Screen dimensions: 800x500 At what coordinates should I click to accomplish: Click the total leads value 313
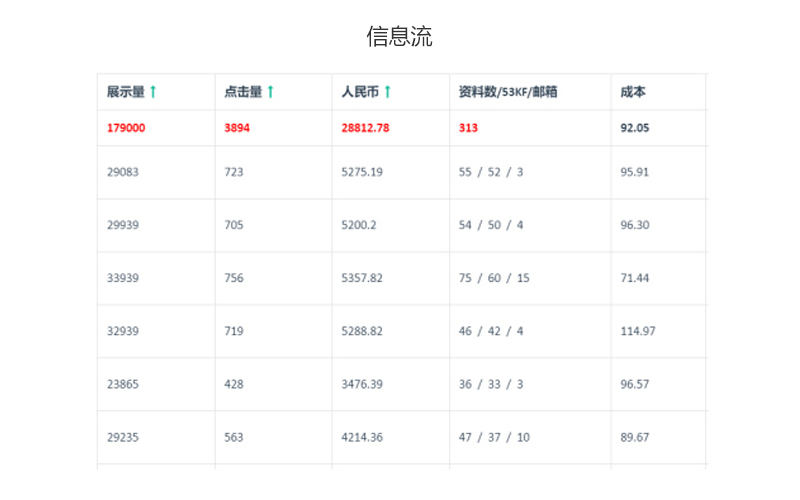(x=469, y=128)
